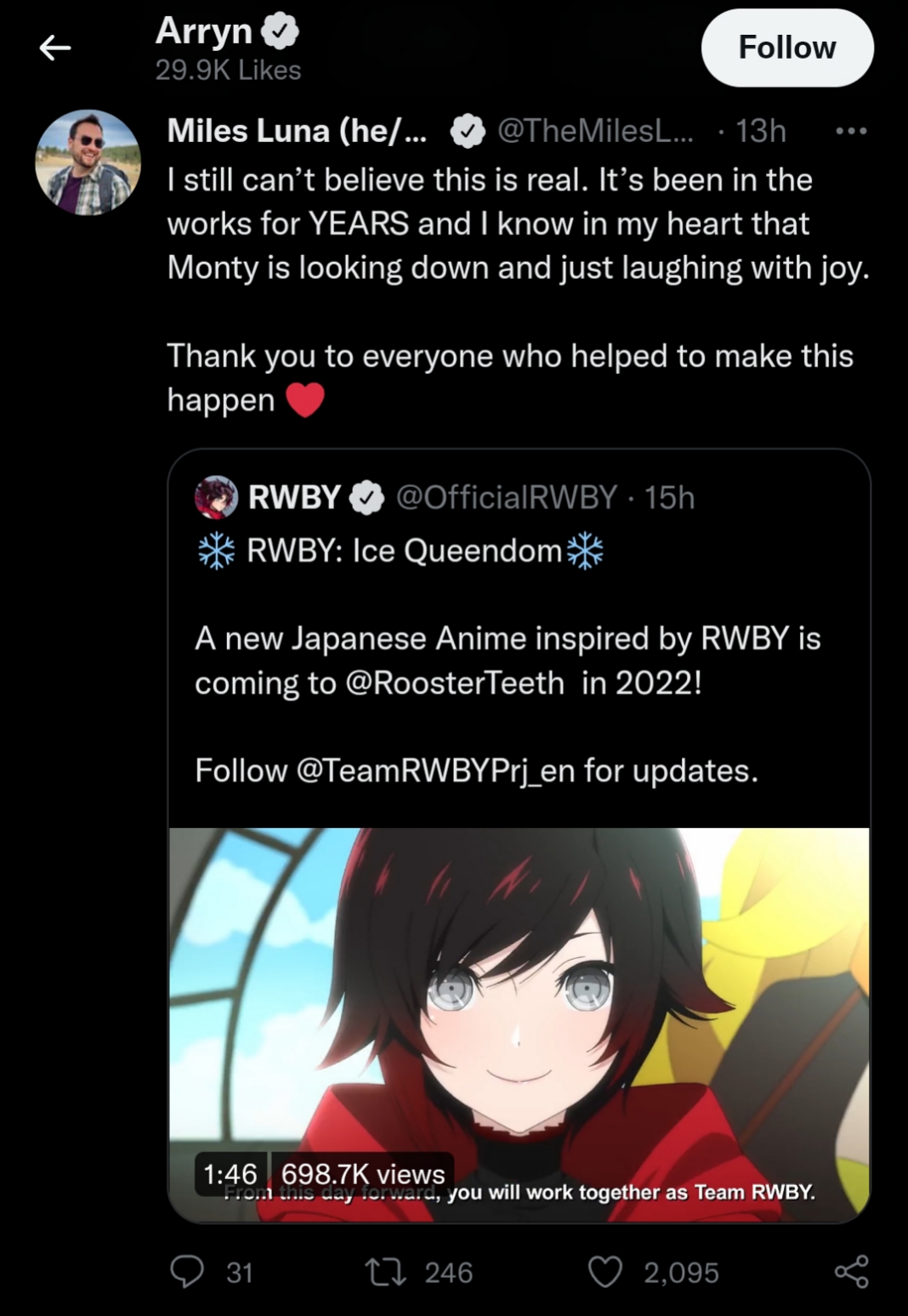Like the tweet with the heart icon

click(x=605, y=1272)
